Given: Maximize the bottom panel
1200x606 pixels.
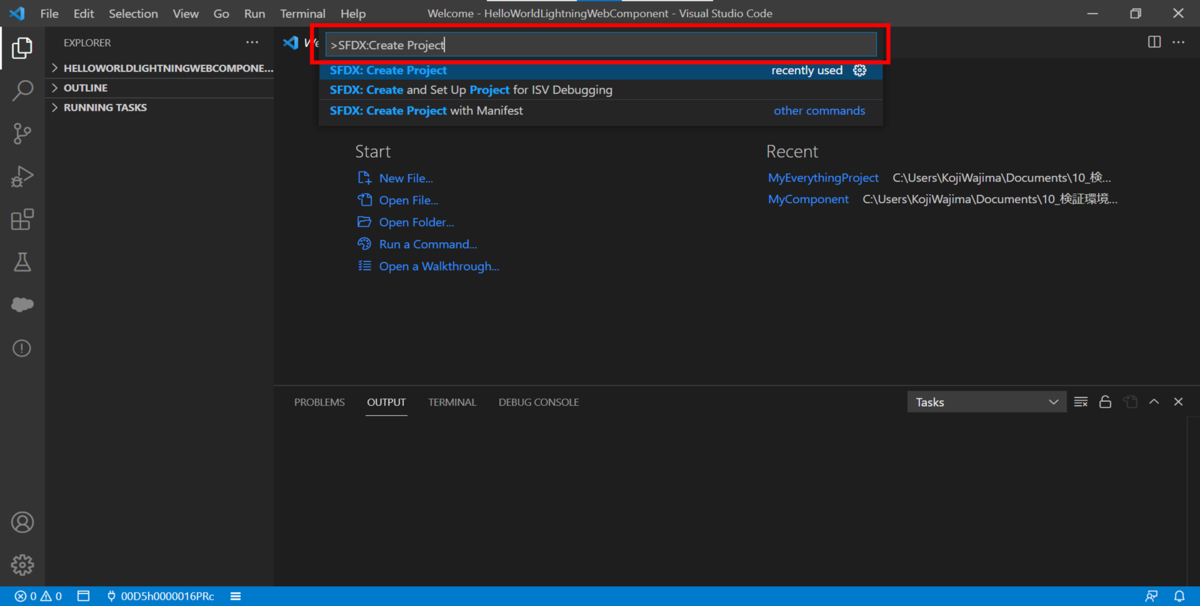Looking at the screenshot, I should pos(1154,402).
